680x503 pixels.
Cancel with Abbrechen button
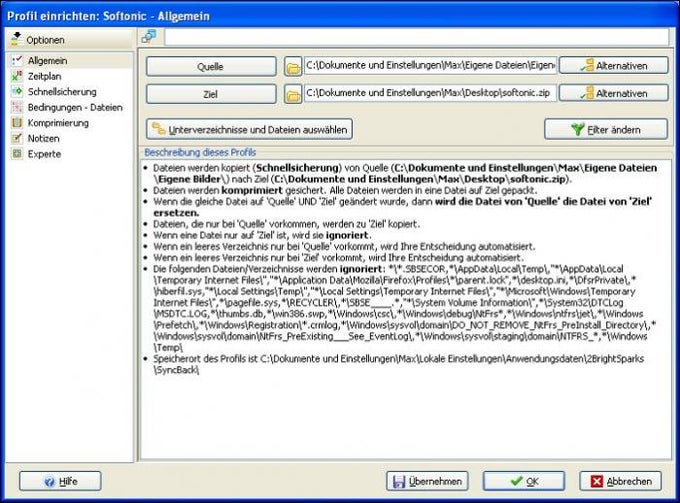(621, 481)
